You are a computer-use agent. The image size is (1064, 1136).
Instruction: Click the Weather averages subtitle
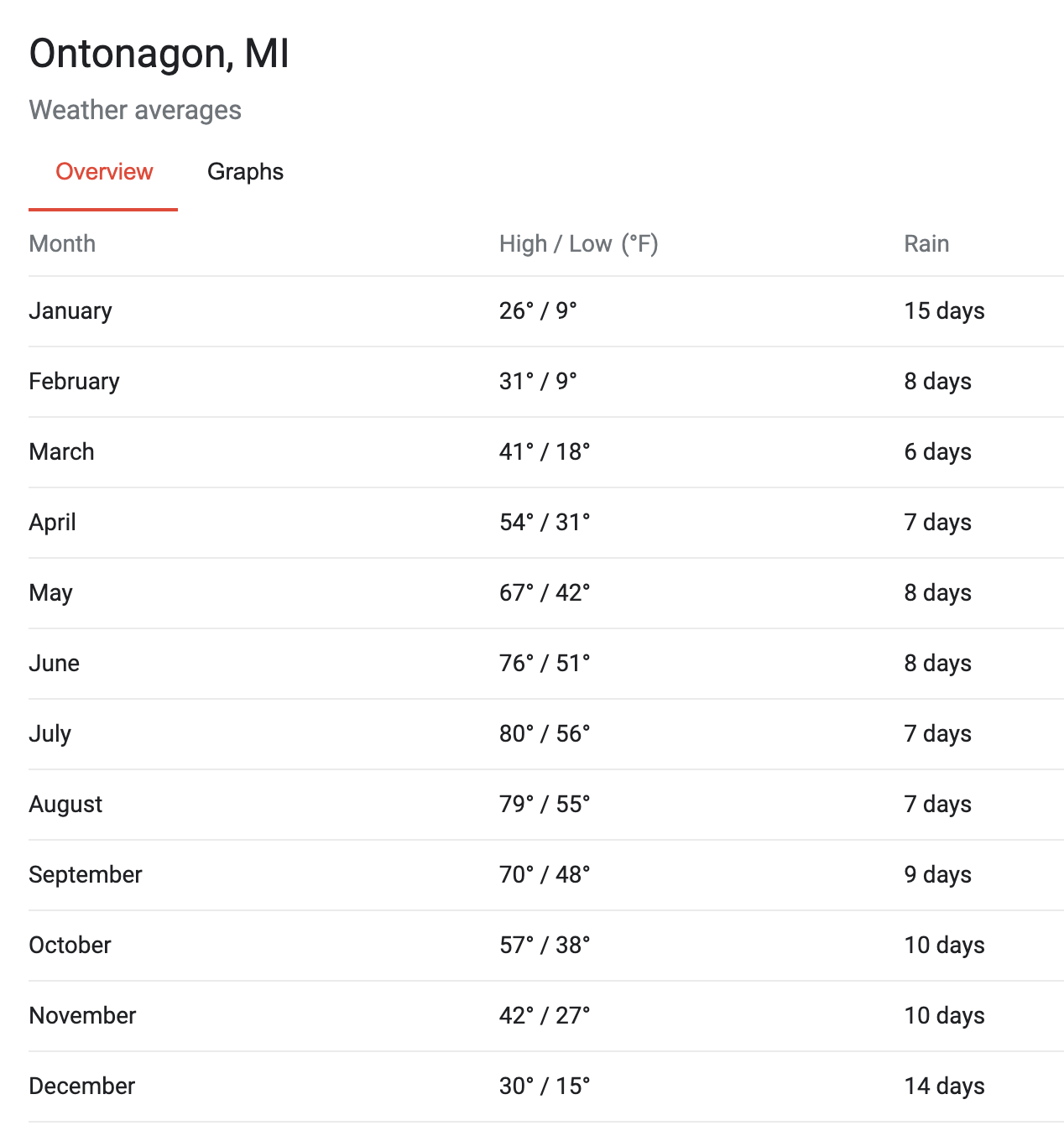point(135,110)
